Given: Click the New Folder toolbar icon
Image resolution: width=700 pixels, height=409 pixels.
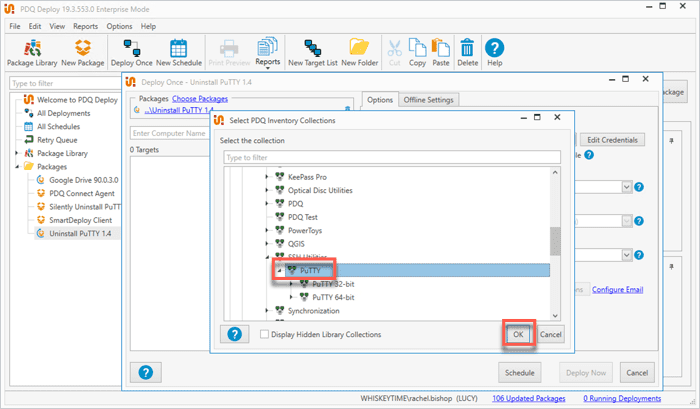Looking at the screenshot, I should [x=359, y=53].
